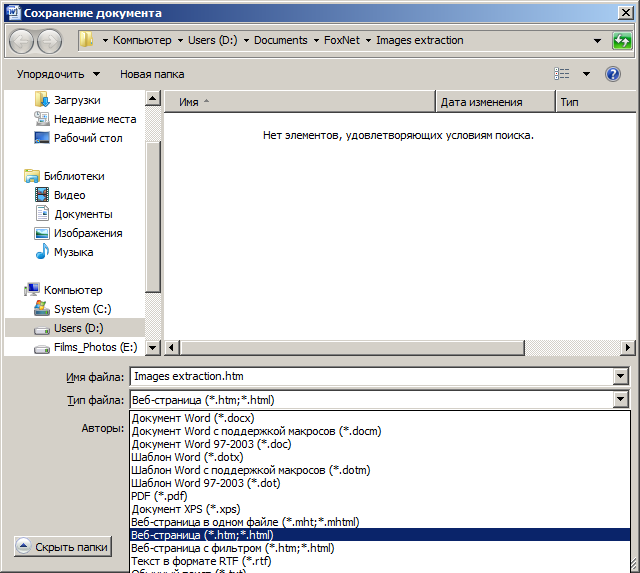Screen dimensions: 640x573
Task: Choose highlighted Веб-страница (*.htm;*.html) option
Action: (380, 535)
